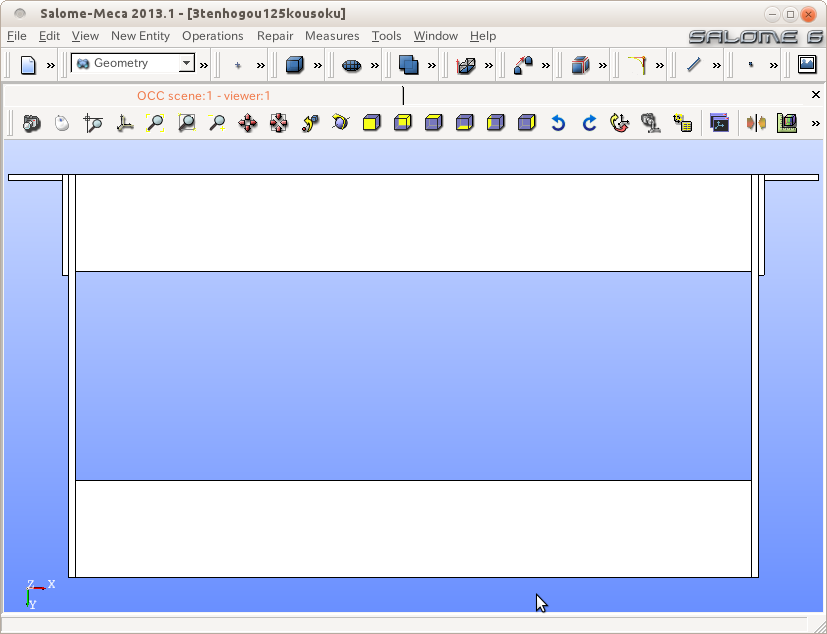Image resolution: width=827 pixels, height=634 pixels.
Task: Click the Reset view icon
Action: tap(620, 123)
